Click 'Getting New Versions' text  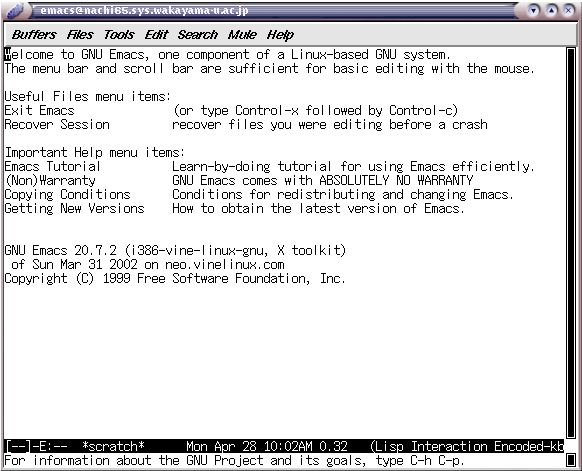pos(74,209)
